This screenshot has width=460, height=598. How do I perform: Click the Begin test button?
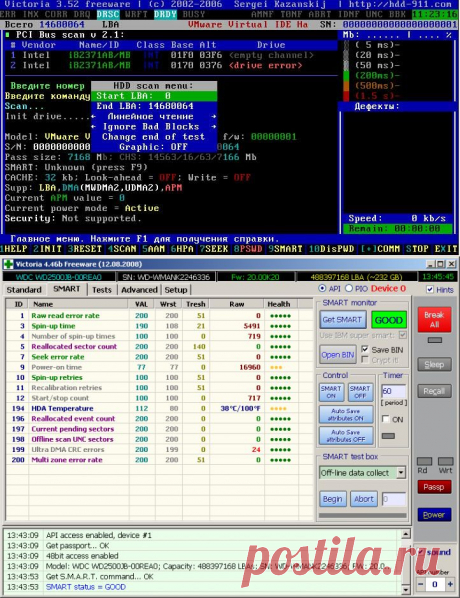click(x=332, y=499)
